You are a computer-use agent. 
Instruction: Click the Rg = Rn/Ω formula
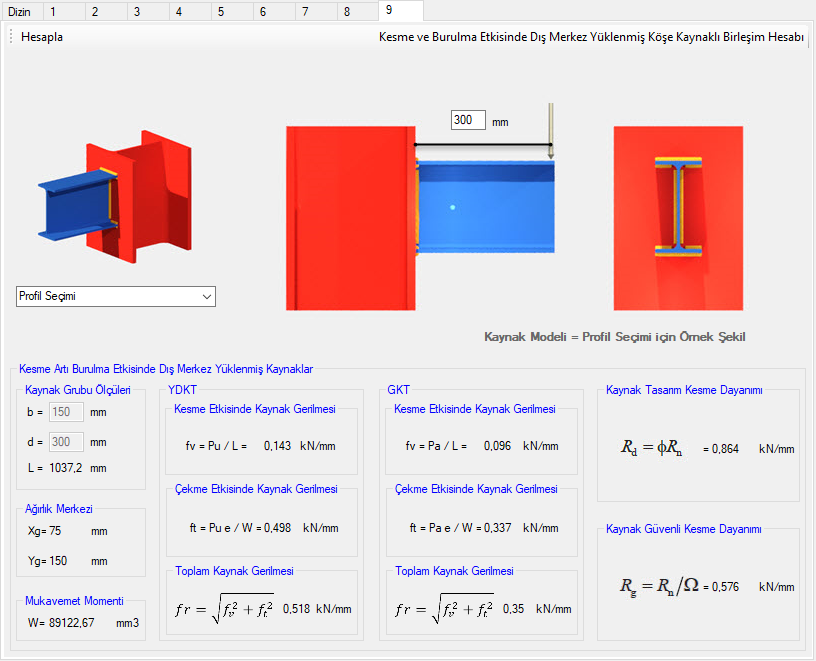click(x=659, y=586)
